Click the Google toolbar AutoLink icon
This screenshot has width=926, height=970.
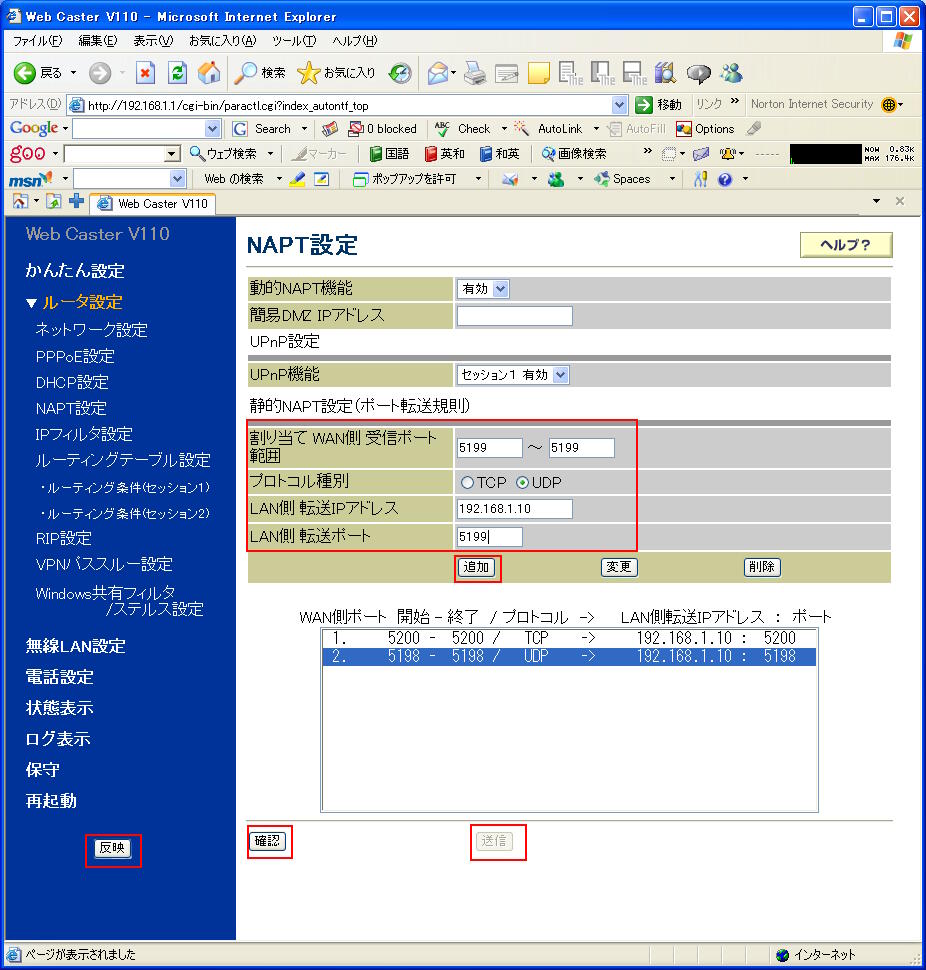521,129
